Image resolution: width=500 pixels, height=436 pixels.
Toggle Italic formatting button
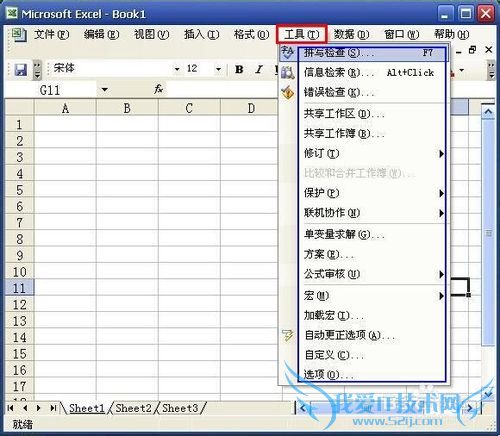click(259, 69)
